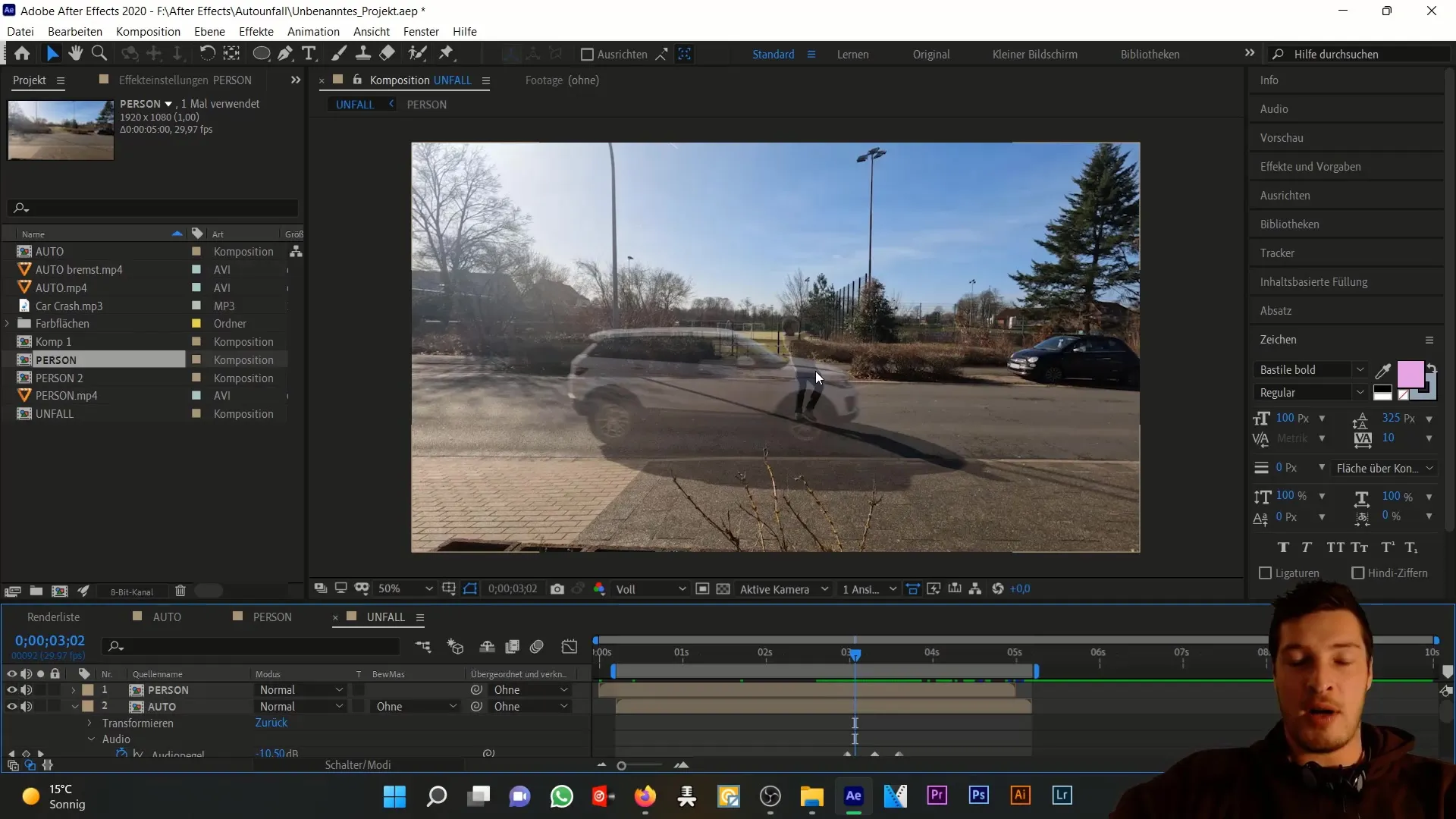Open Premiere Pro from the taskbar
This screenshot has height=819, width=1456.
(x=937, y=795)
